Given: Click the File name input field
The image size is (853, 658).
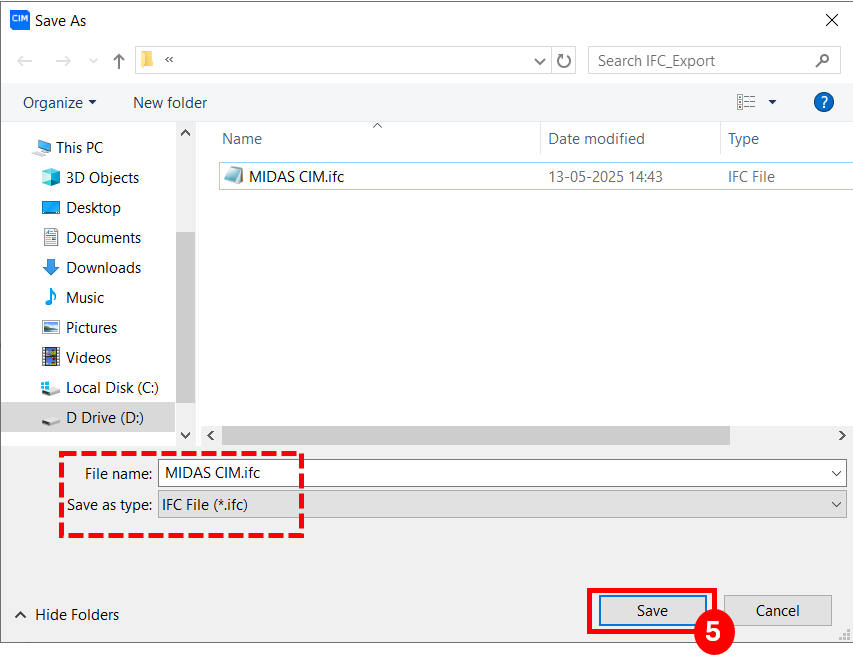Looking at the screenshot, I should [502, 473].
